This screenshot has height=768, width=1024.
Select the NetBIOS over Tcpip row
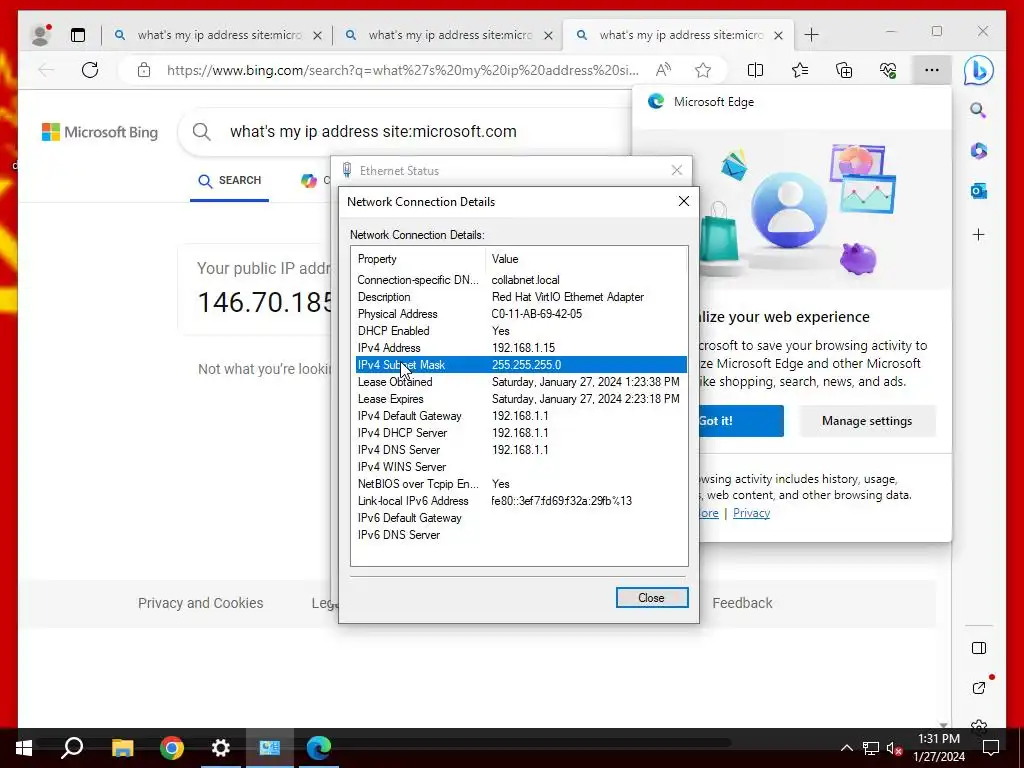click(520, 484)
